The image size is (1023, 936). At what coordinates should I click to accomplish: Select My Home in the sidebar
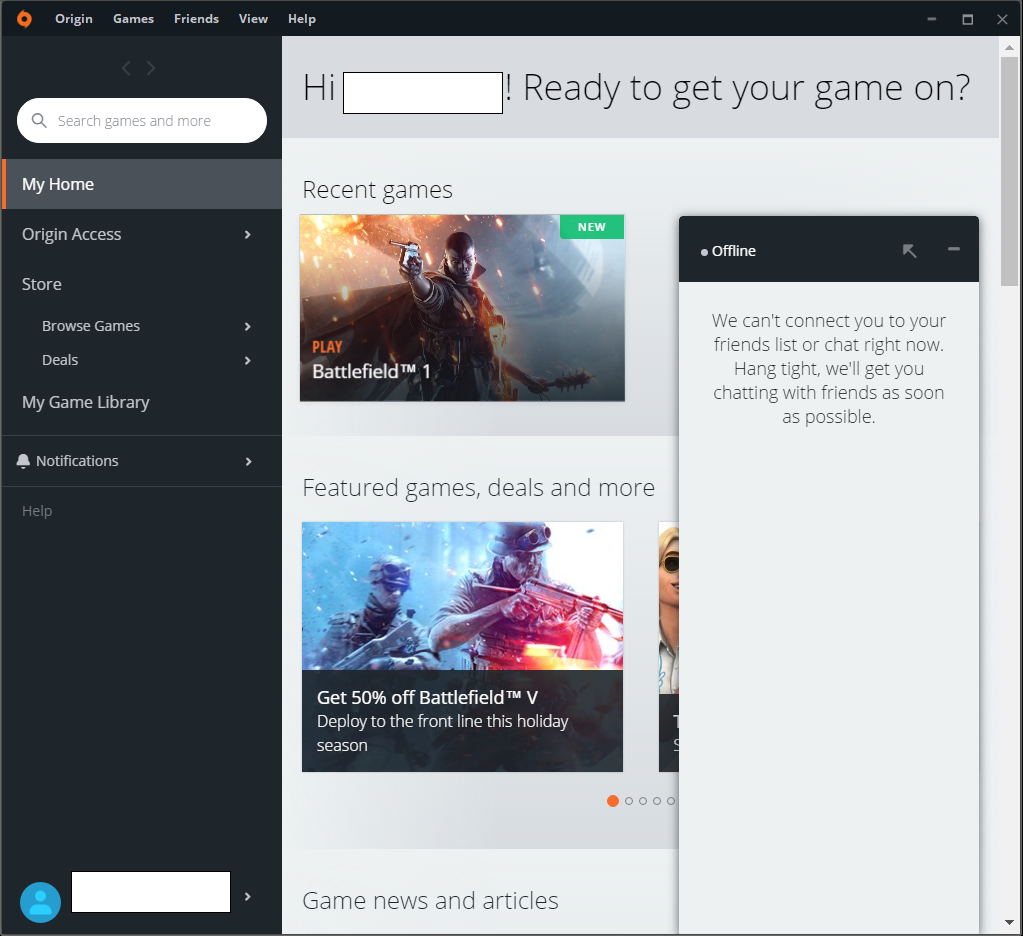[142, 184]
